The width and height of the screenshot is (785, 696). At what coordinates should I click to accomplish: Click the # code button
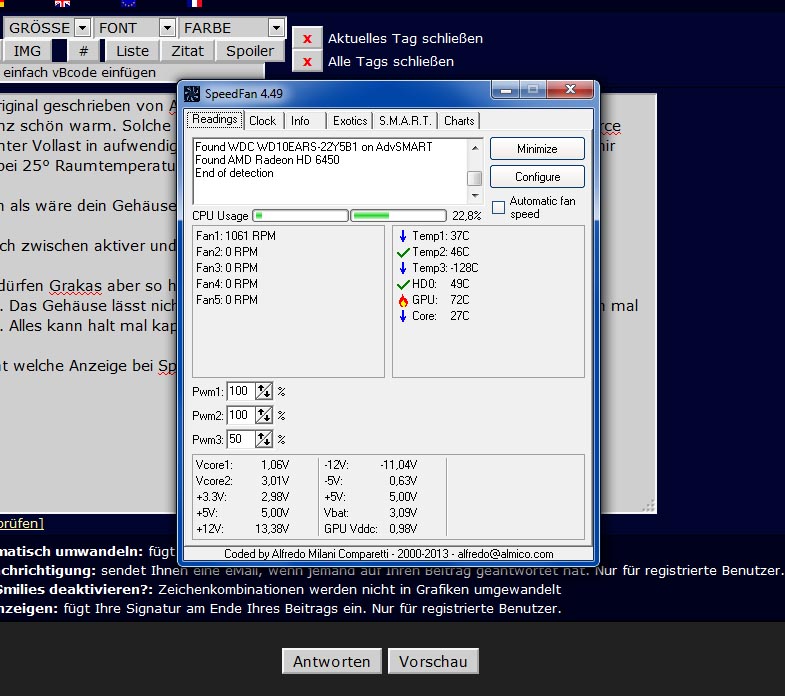[x=84, y=51]
